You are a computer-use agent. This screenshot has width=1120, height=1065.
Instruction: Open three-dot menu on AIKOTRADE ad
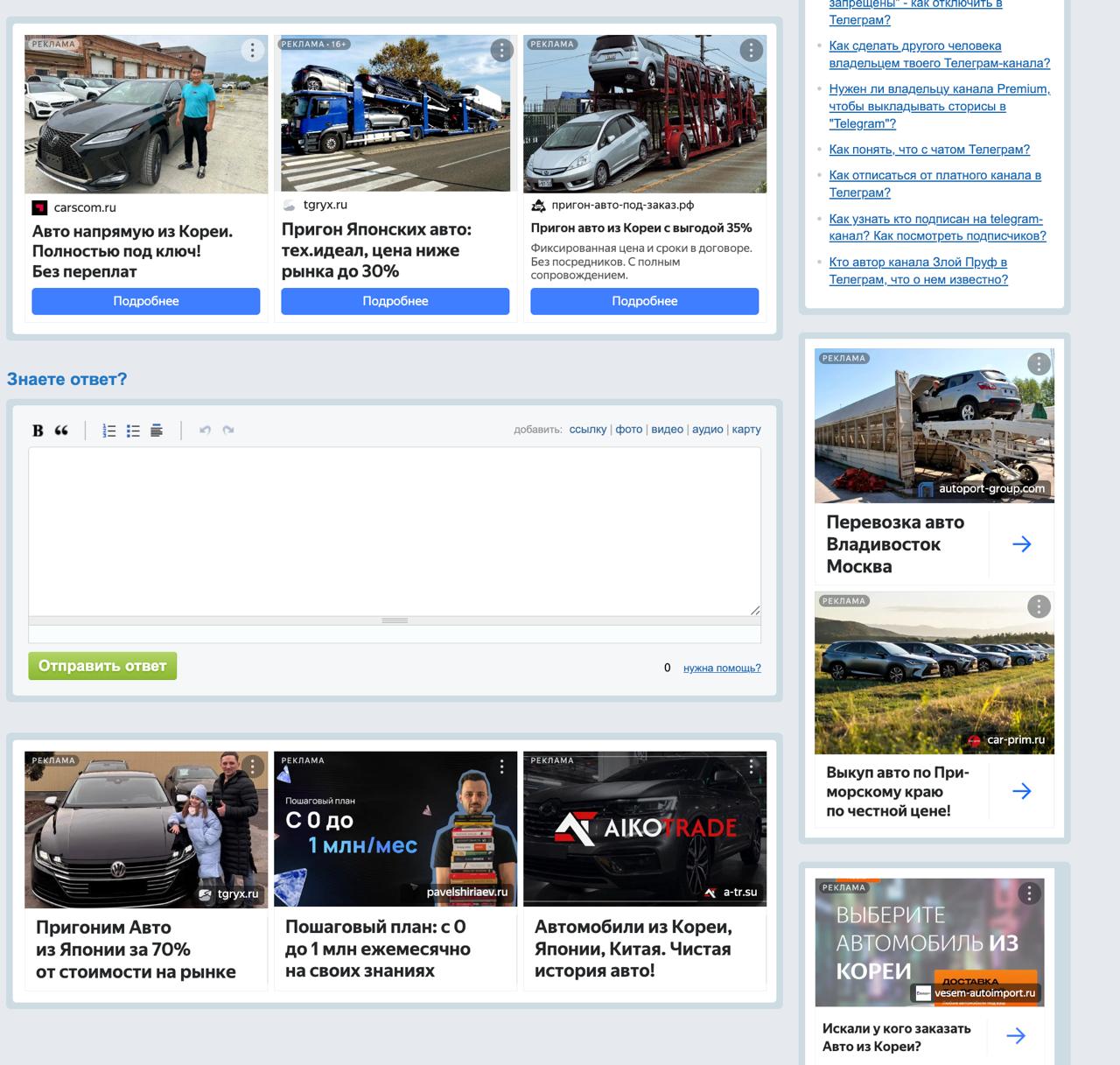pos(751,767)
